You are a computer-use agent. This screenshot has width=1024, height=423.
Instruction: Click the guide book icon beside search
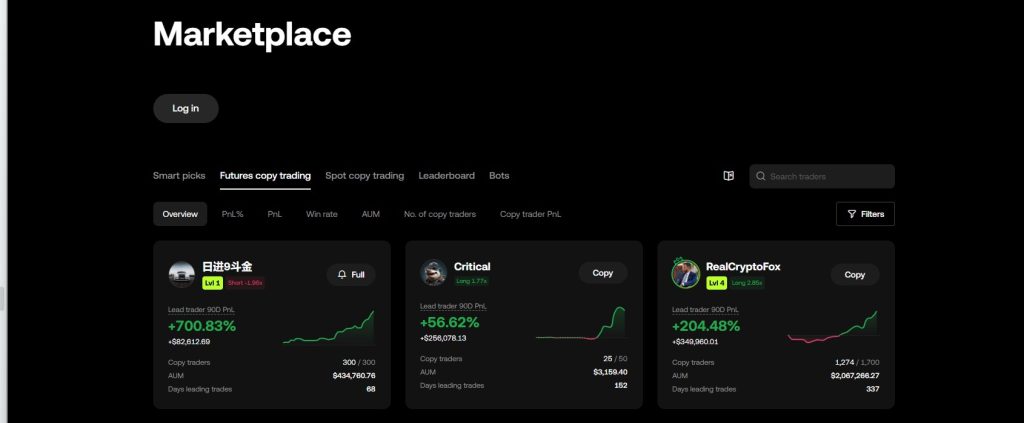pos(729,176)
